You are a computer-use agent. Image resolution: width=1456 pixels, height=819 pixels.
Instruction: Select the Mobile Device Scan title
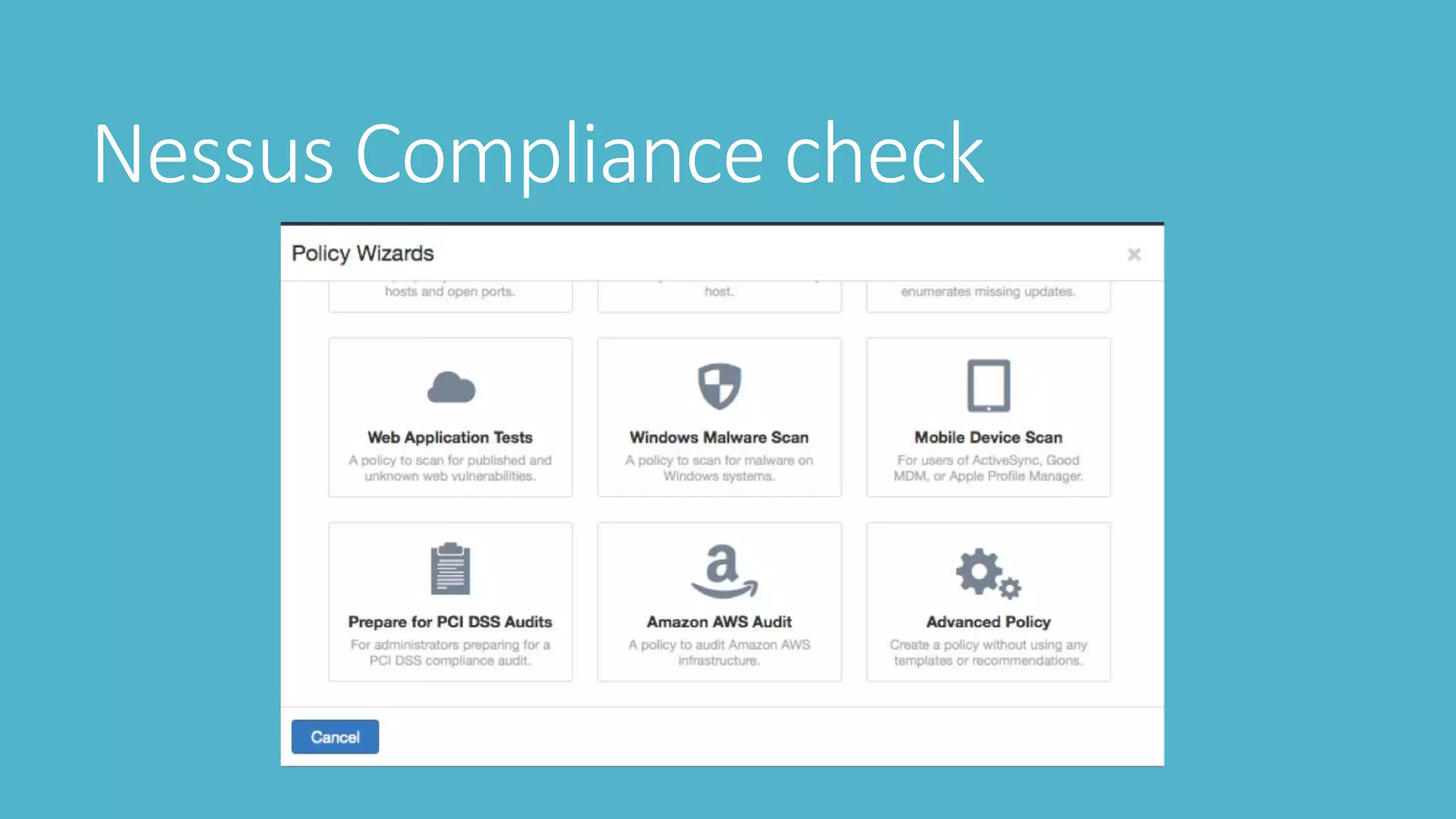tap(988, 437)
